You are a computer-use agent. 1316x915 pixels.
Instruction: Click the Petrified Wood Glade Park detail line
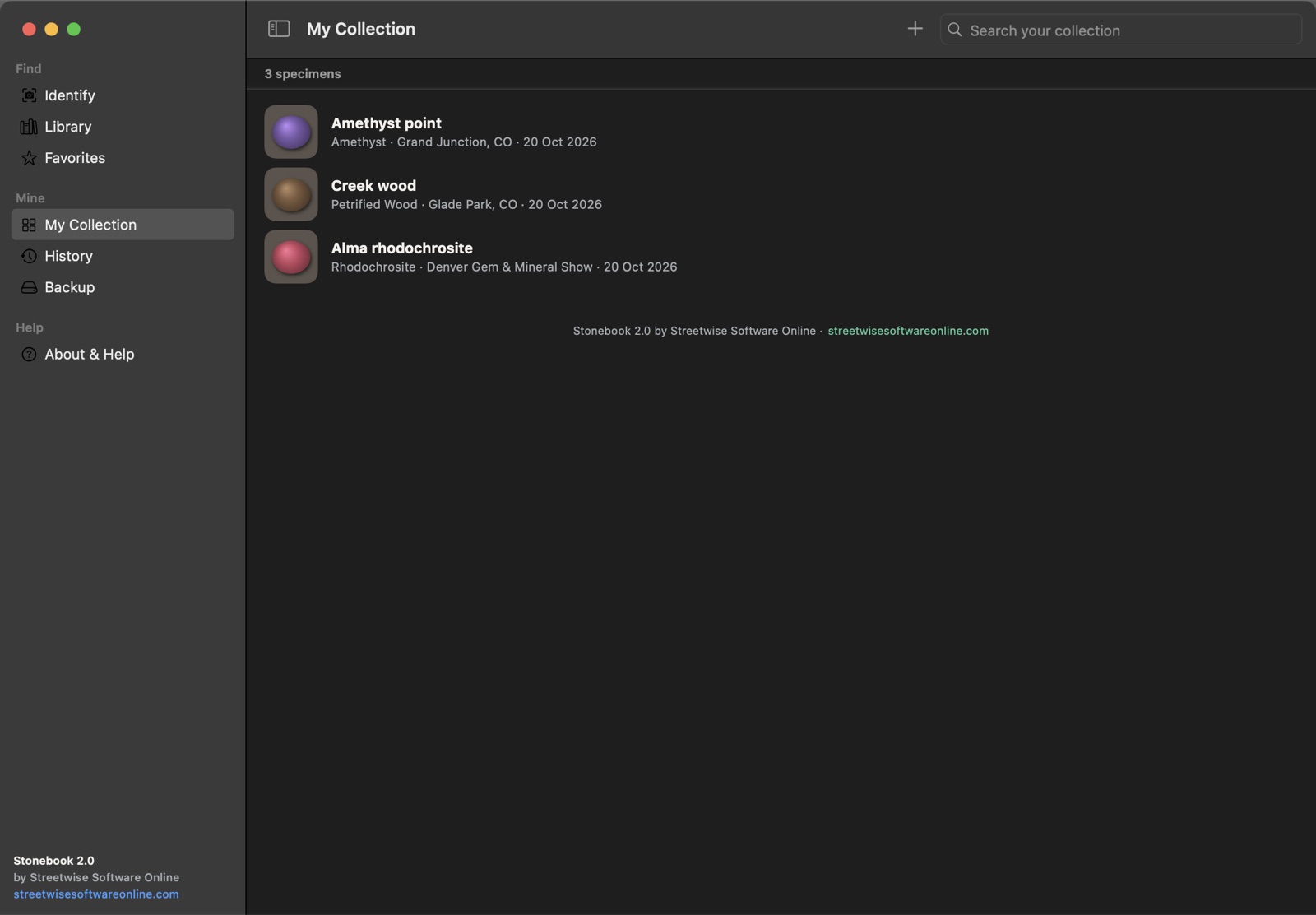466,205
